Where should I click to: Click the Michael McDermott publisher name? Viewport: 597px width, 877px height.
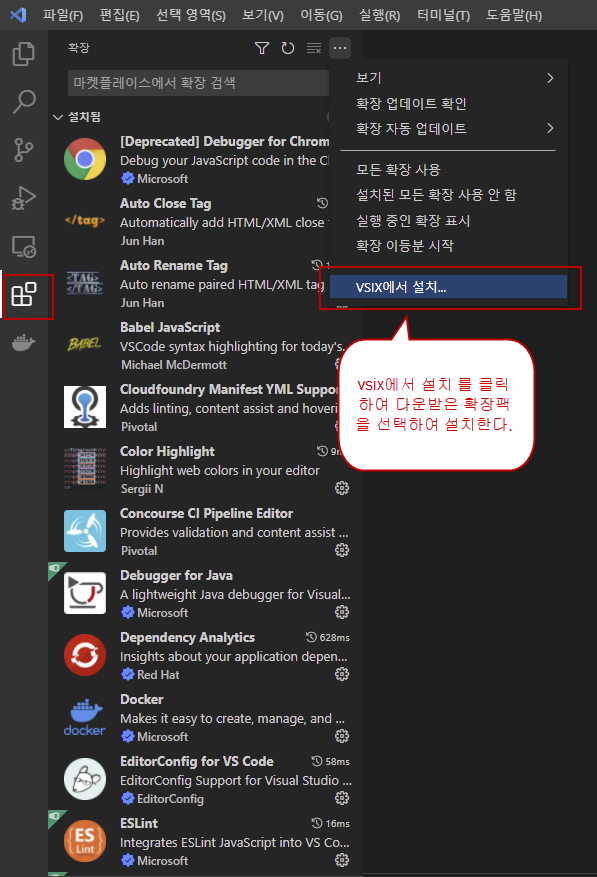click(x=174, y=365)
